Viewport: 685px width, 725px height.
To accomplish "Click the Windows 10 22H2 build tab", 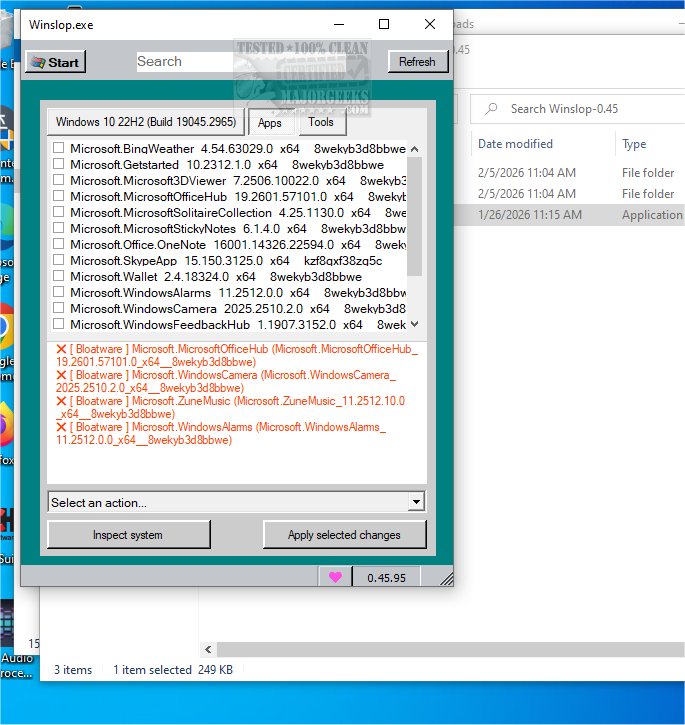I will click(x=146, y=122).
